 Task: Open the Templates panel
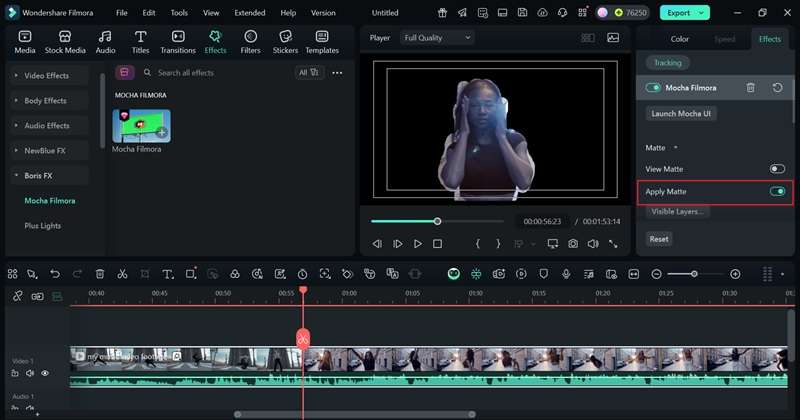(x=322, y=42)
